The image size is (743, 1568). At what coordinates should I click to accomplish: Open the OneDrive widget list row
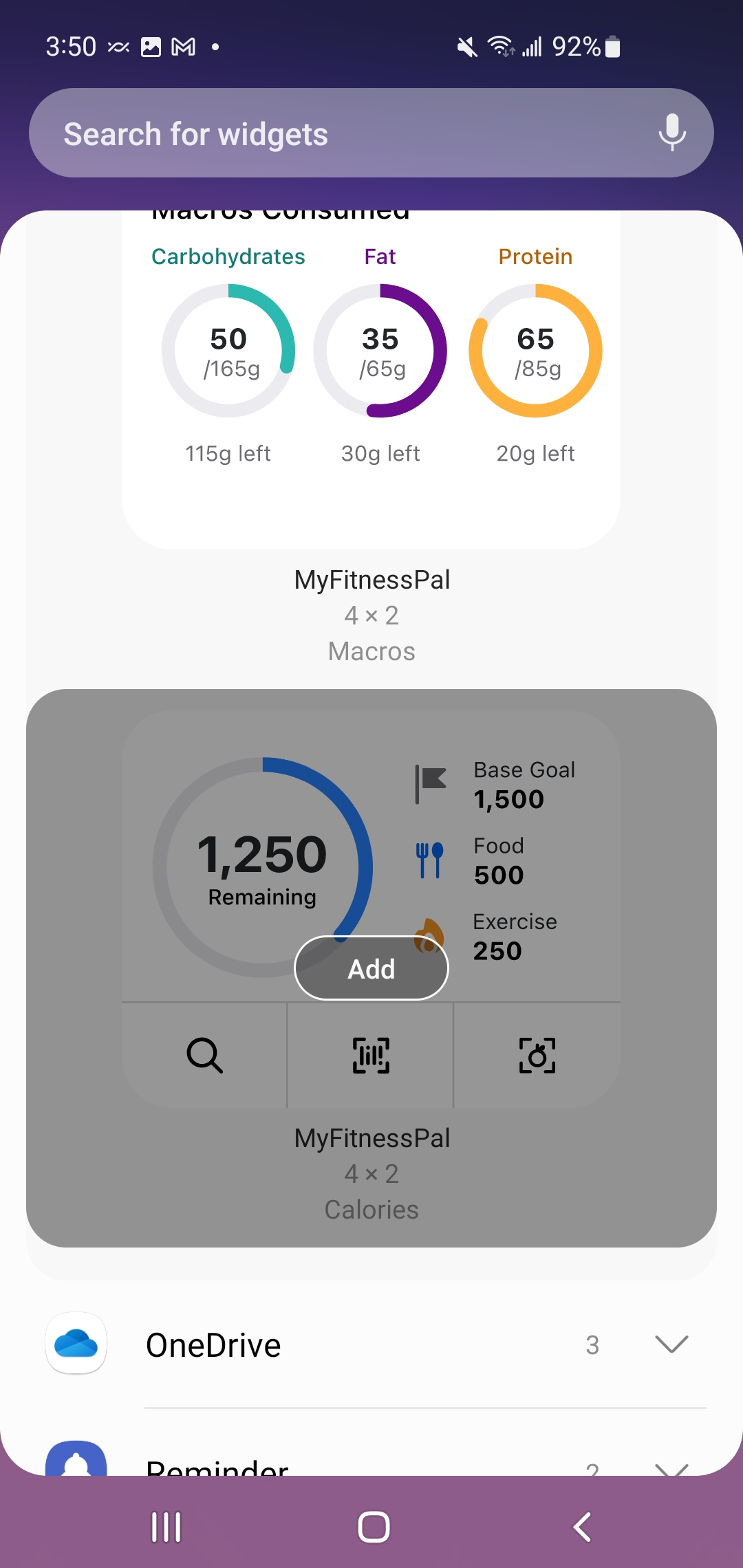click(x=371, y=1344)
